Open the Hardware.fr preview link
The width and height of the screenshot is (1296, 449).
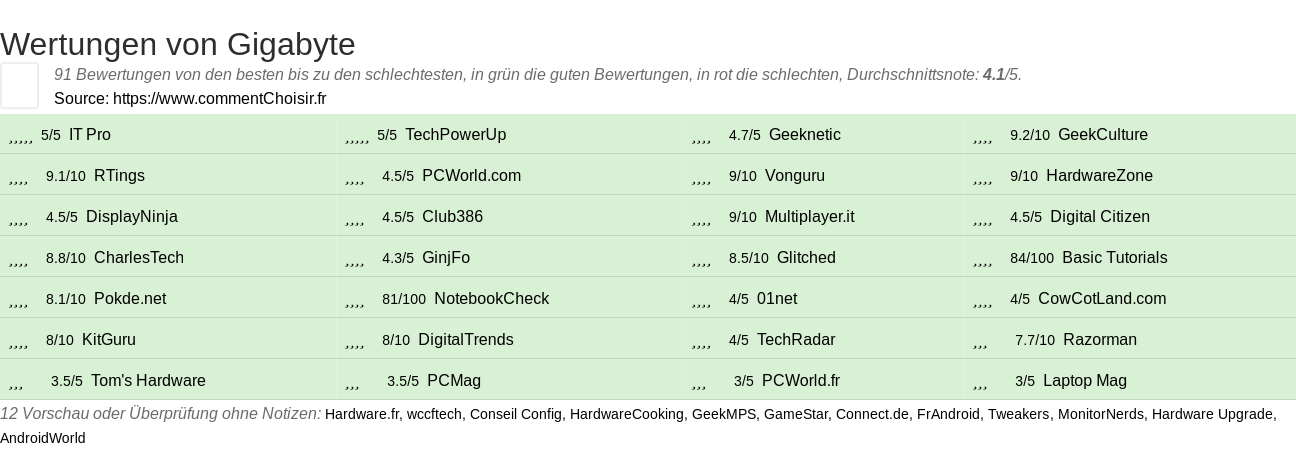point(362,414)
